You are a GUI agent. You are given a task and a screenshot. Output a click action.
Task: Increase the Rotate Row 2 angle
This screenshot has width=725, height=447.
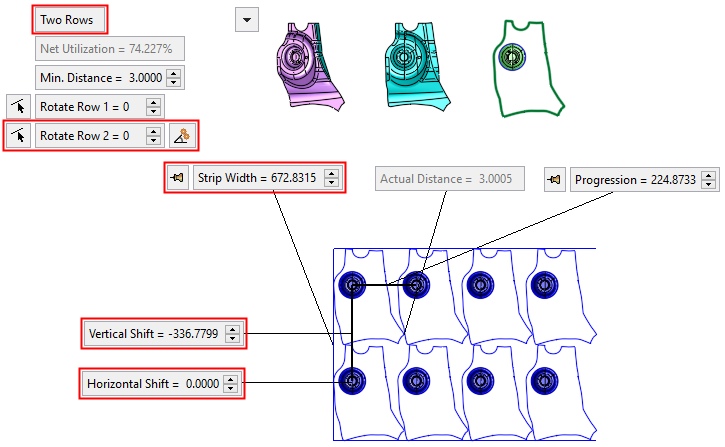(x=154, y=132)
